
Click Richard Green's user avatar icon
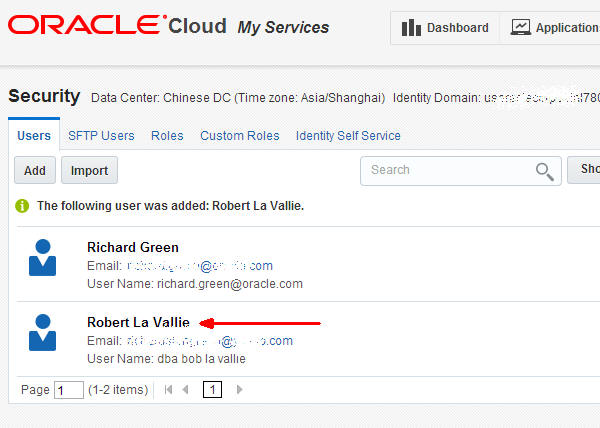43,258
